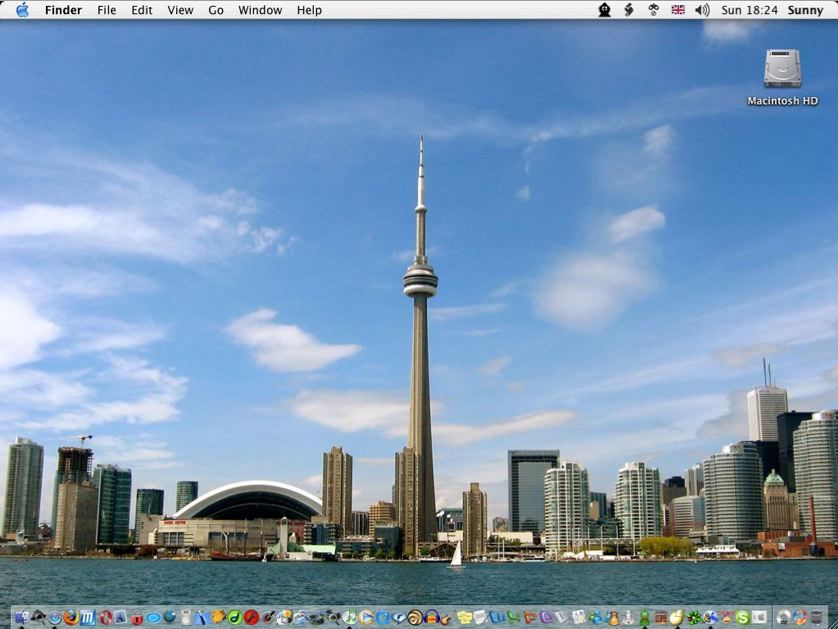Open the Edit menu
The image size is (838, 629).
[x=142, y=10]
